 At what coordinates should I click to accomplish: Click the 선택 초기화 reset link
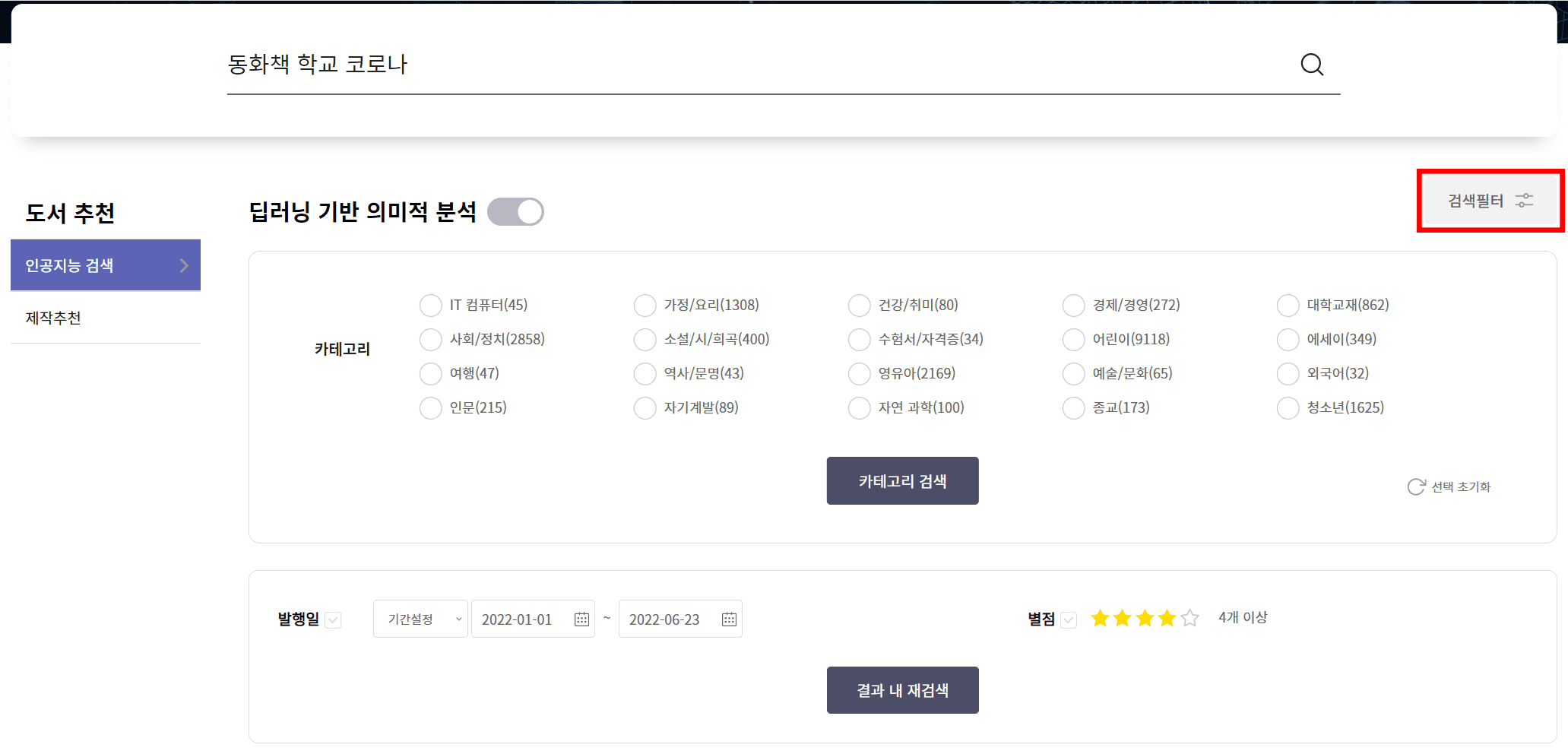[1449, 486]
